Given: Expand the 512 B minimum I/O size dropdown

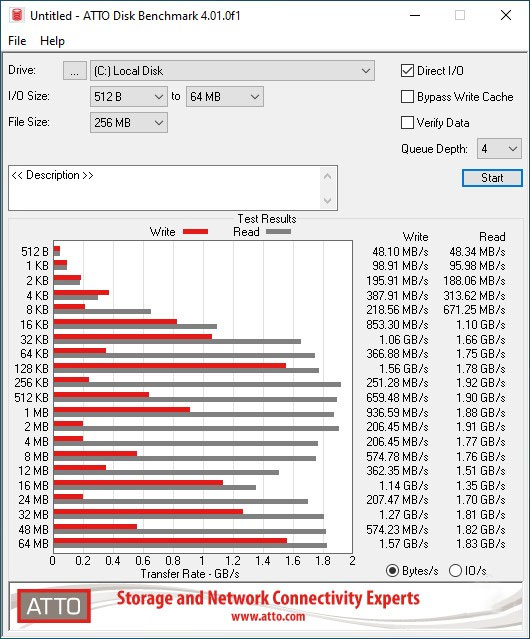Looking at the screenshot, I should (x=129, y=97).
